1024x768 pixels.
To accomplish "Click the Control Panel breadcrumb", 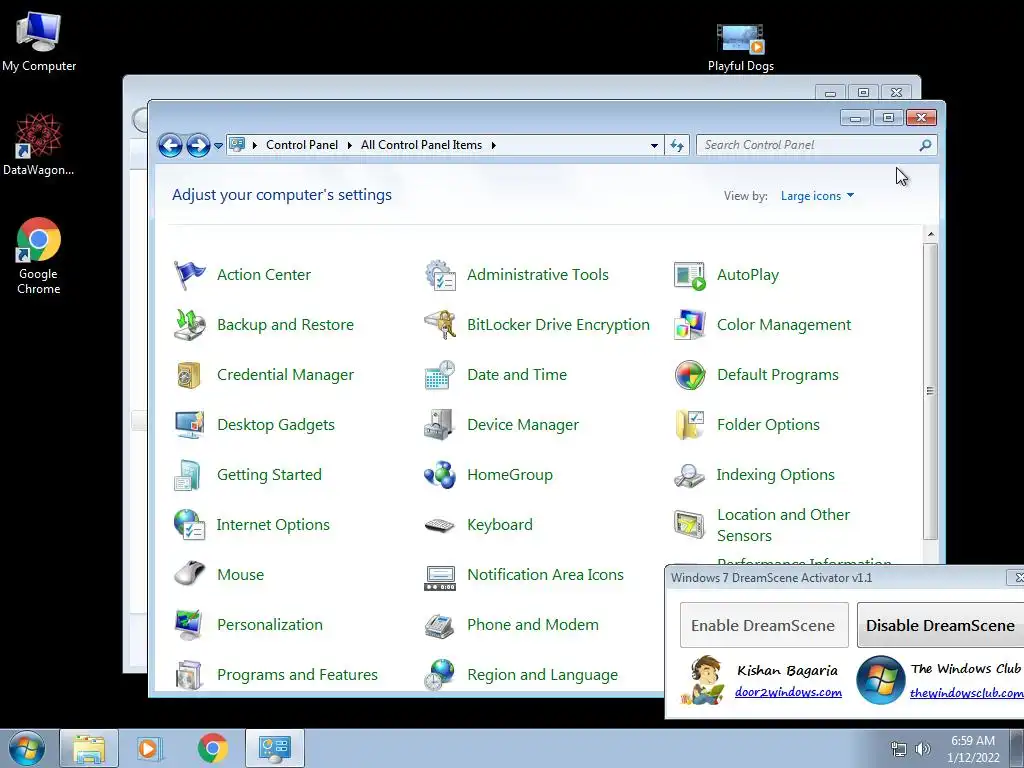I will coord(302,145).
